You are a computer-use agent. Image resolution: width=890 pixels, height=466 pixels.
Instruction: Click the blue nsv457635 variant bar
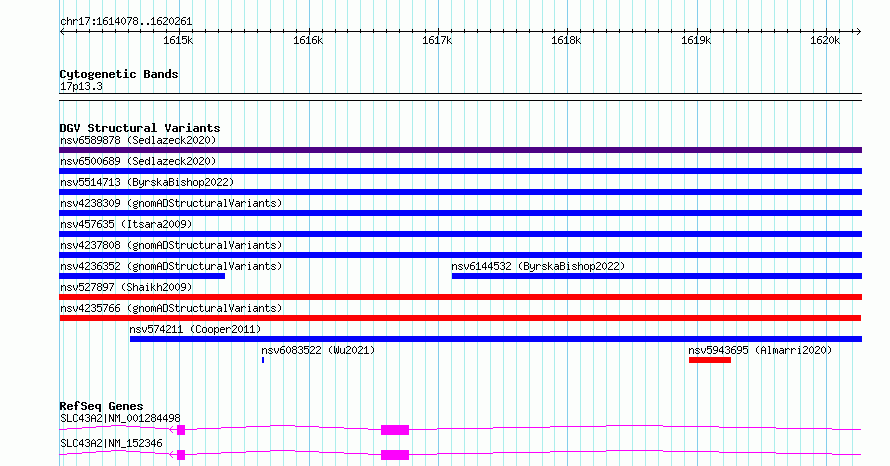click(x=460, y=234)
